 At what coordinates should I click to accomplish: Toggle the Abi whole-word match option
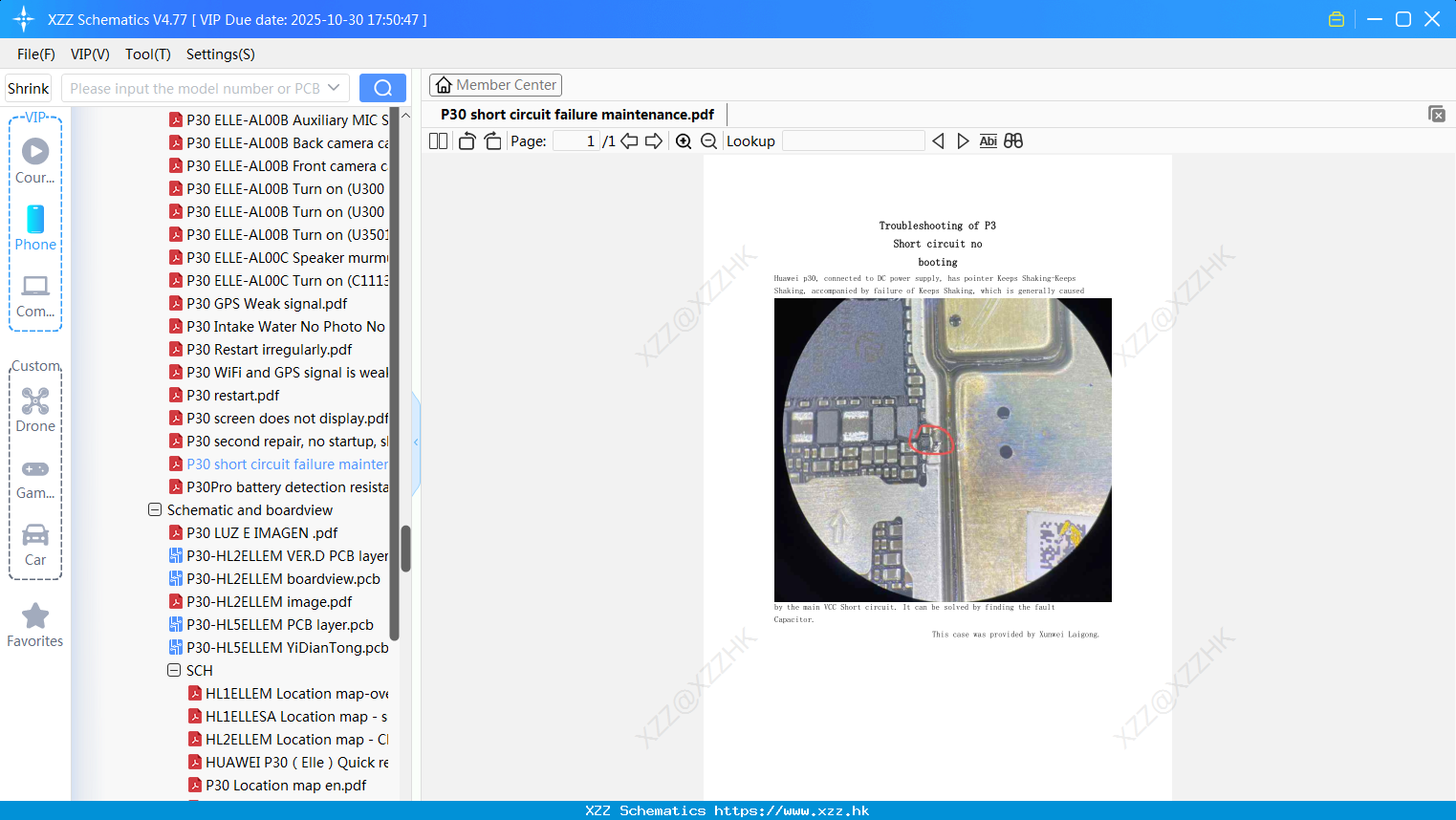click(989, 141)
